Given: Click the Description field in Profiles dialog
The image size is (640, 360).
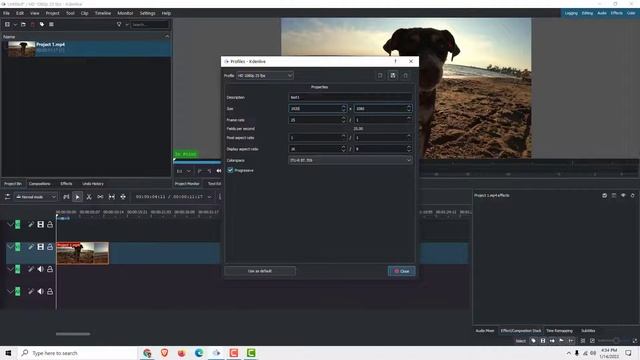Looking at the screenshot, I should click(350, 98).
